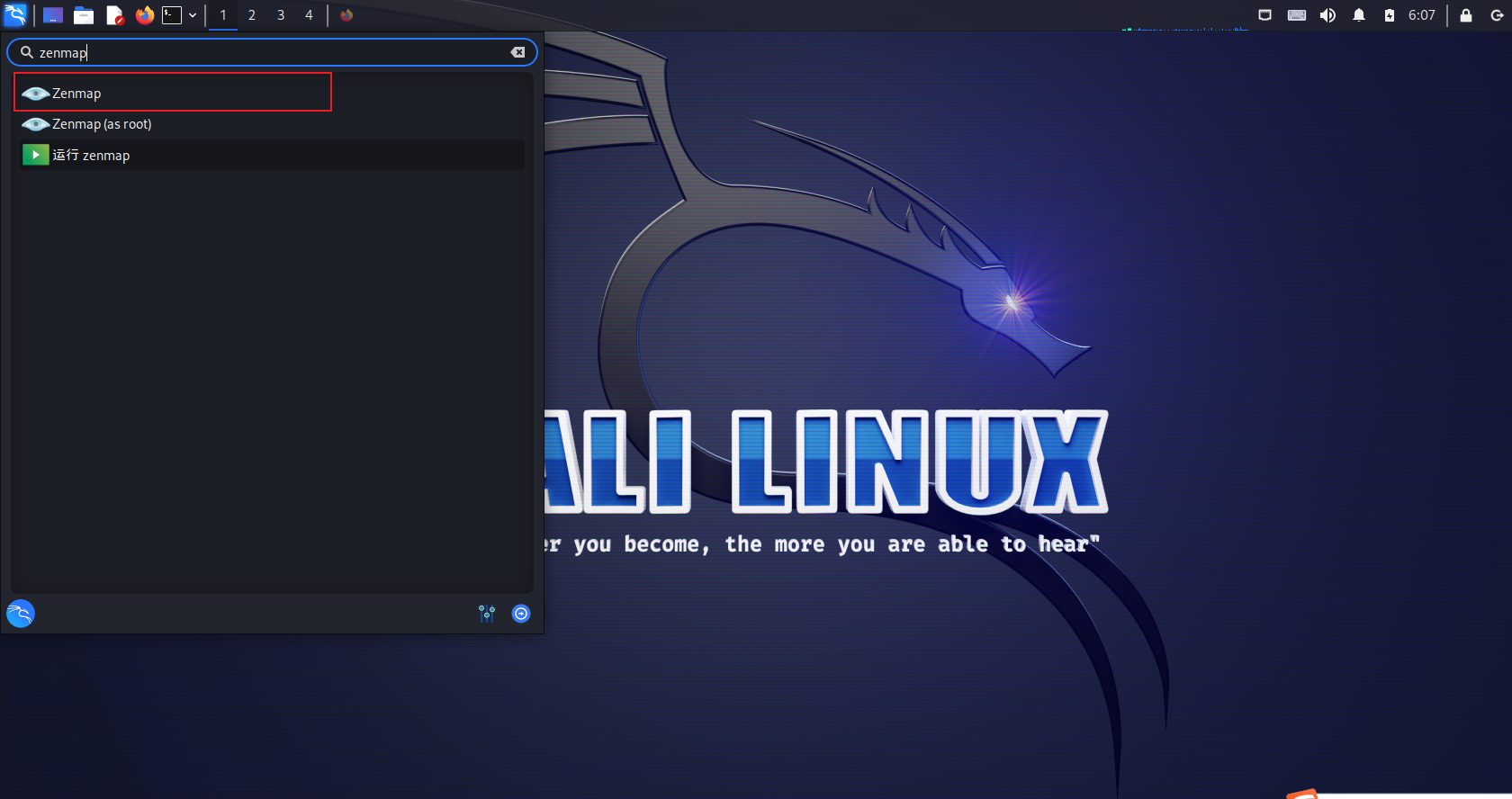Launch Zenmap (as root) entry
Image resolution: width=1512 pixels, height=799 pixels.
click(272, 124)
